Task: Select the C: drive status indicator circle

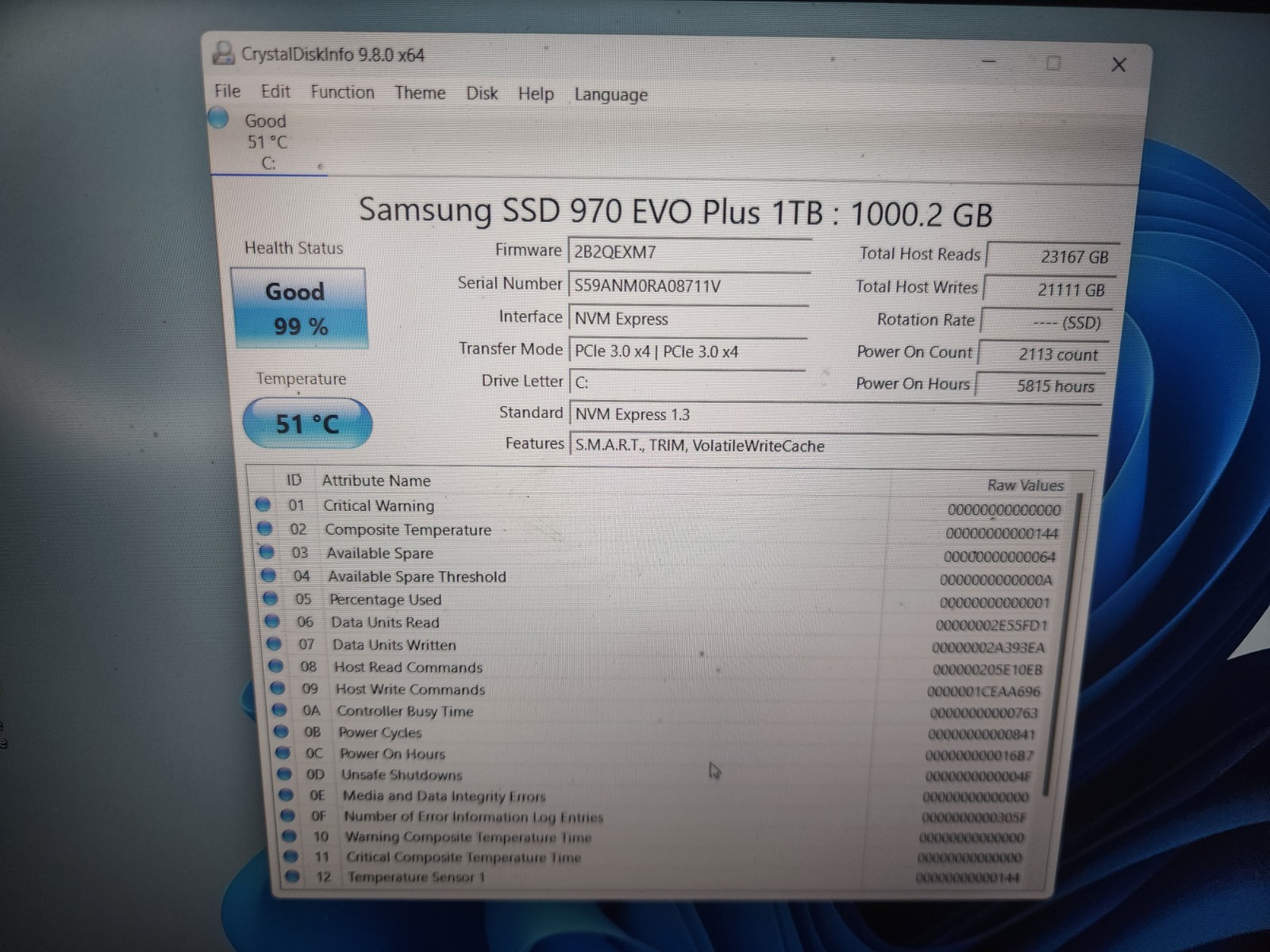Action: pyautogui.click(x=218, y=118)
